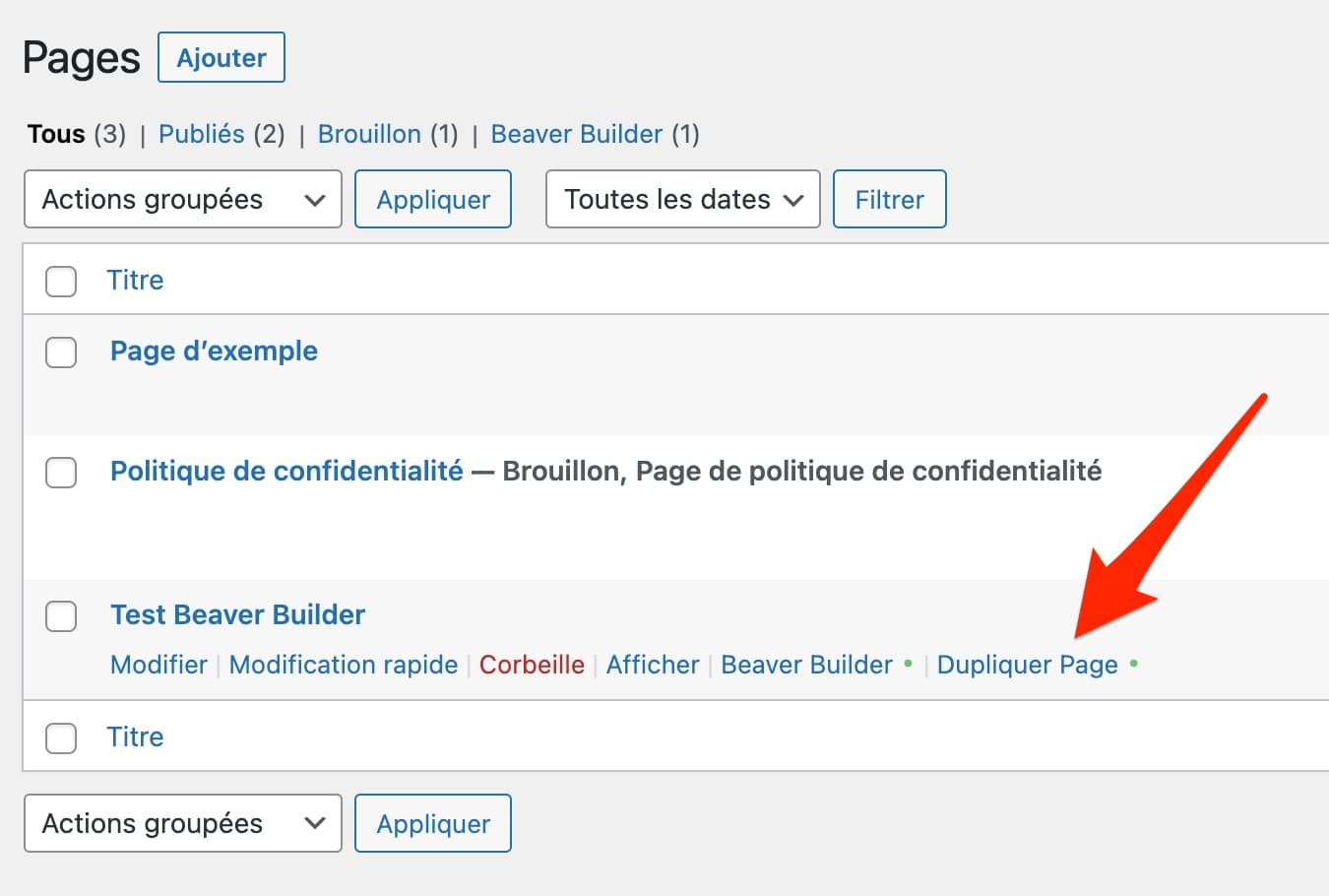
Task: Open the 'Toutes les dates' date filter dropdown
Action: 682,199
